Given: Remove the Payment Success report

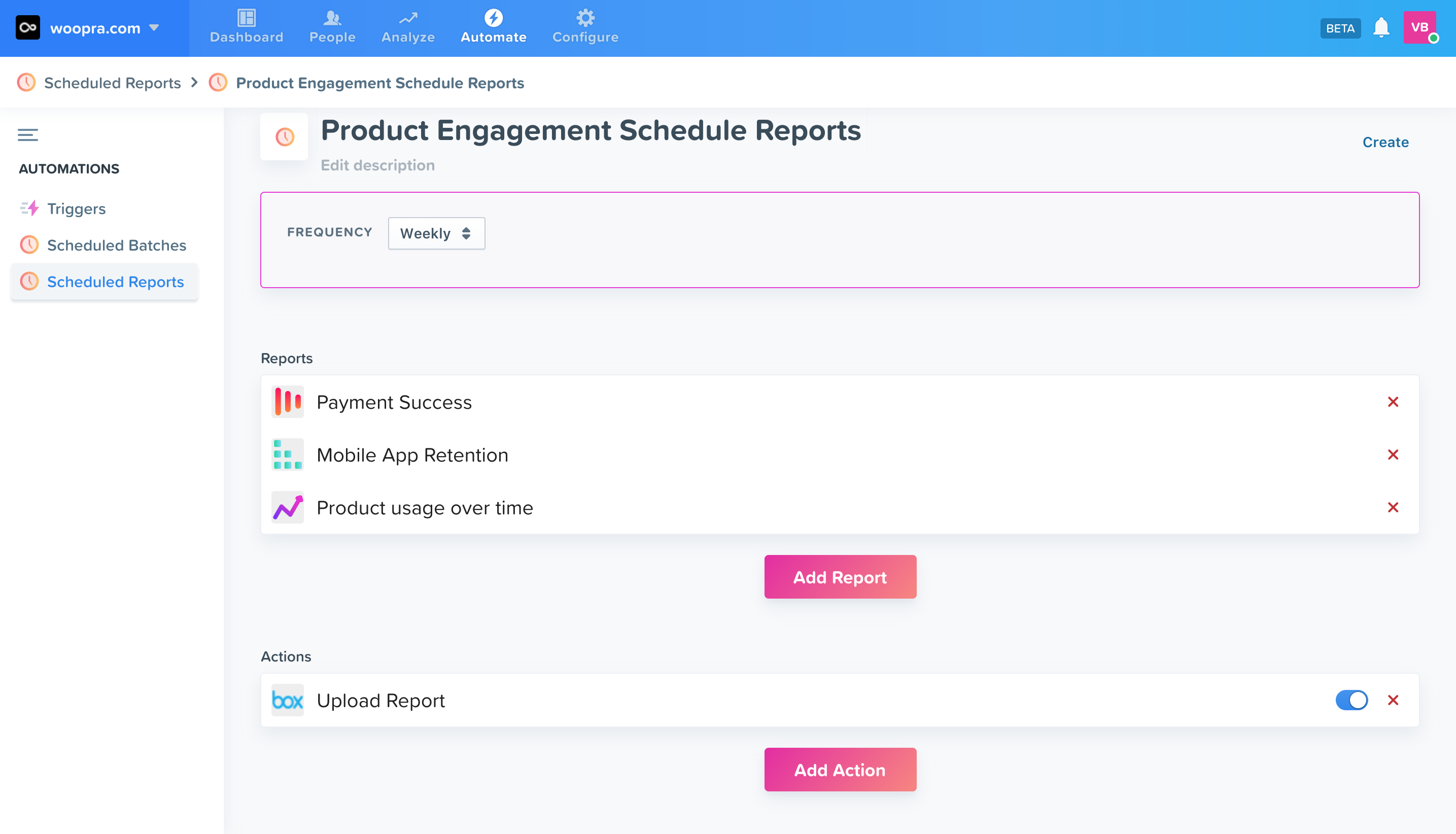Looking at the screenshot, I should click(x=1393, y=402).
